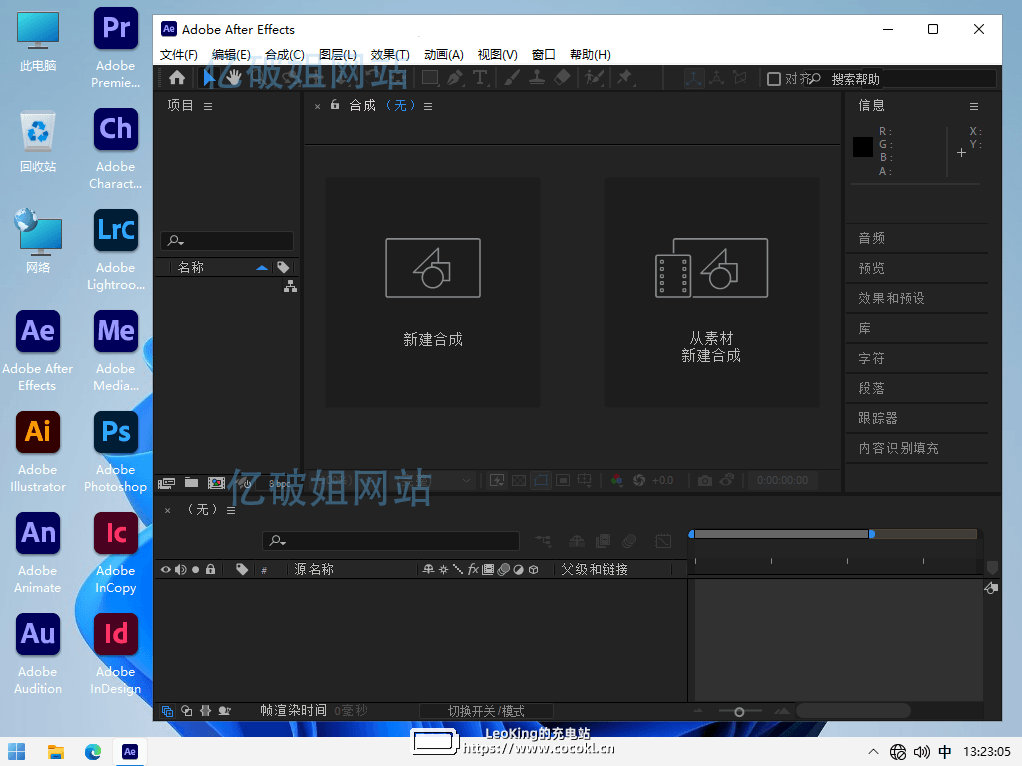This screenshot has width=1022, height=766.
Task: Open the 图层(L) menu
Action: [x=338, y=55]
